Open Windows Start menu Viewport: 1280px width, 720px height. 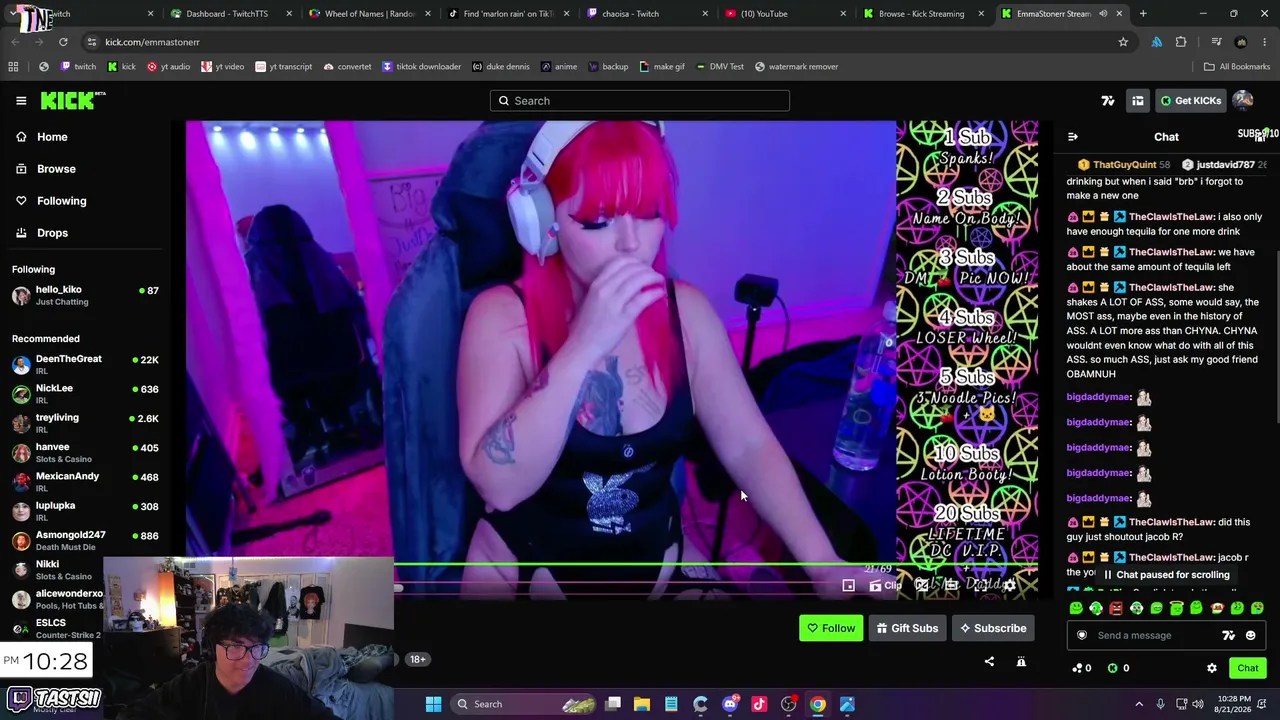point(433,704)
